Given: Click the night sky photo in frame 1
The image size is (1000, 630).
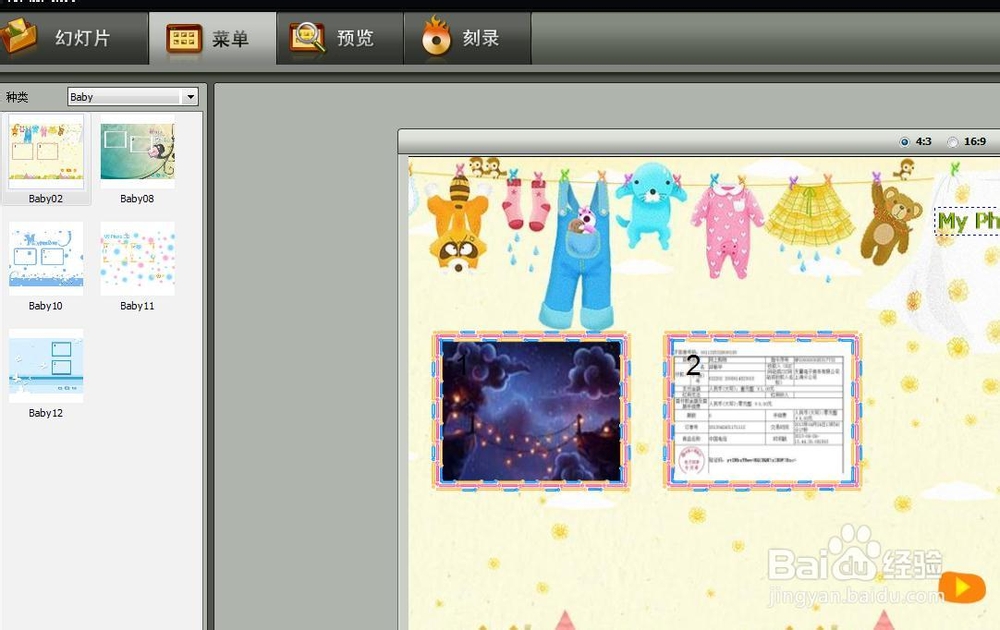Looking at the screenshot, I should [531, 411].
